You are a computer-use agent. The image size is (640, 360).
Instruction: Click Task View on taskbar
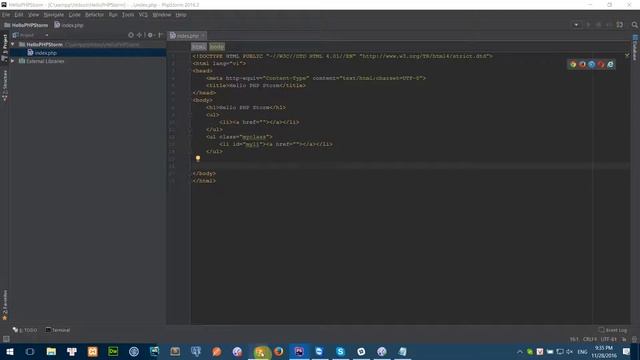(30, 351)
